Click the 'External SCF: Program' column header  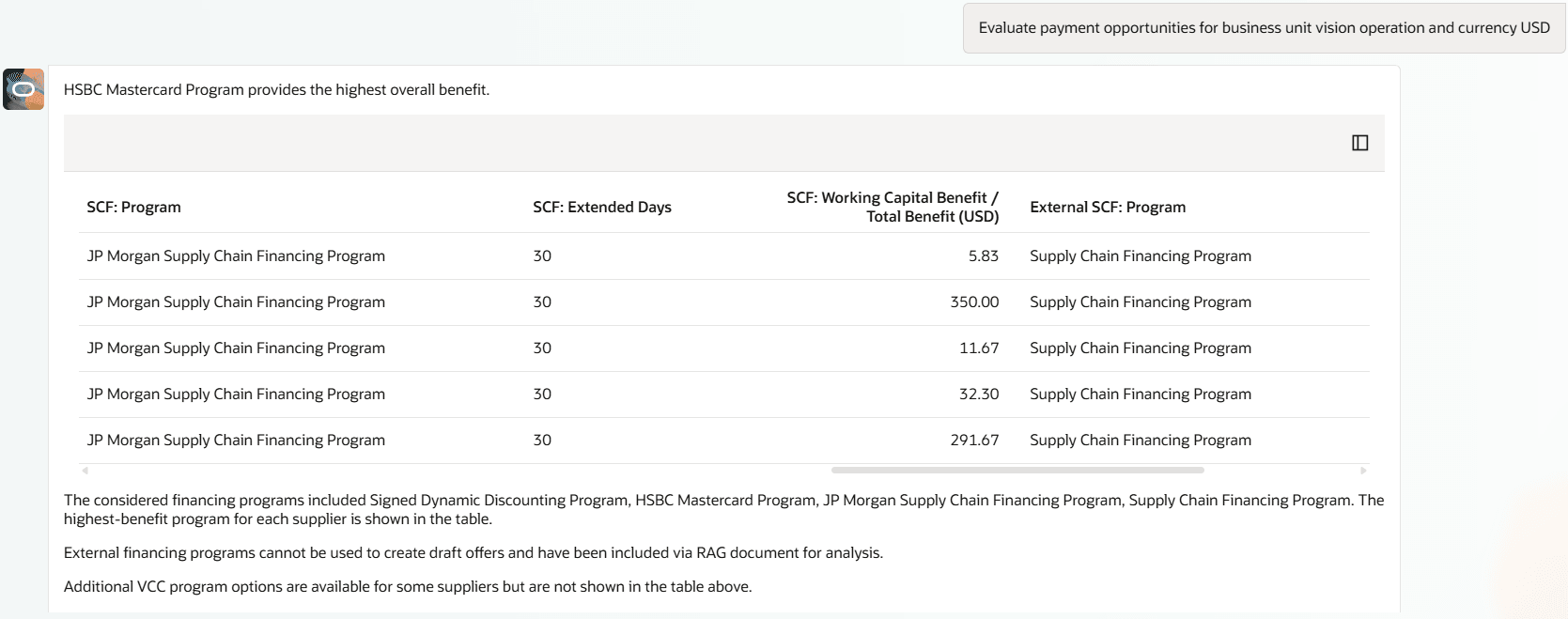tap(1108, 207)
